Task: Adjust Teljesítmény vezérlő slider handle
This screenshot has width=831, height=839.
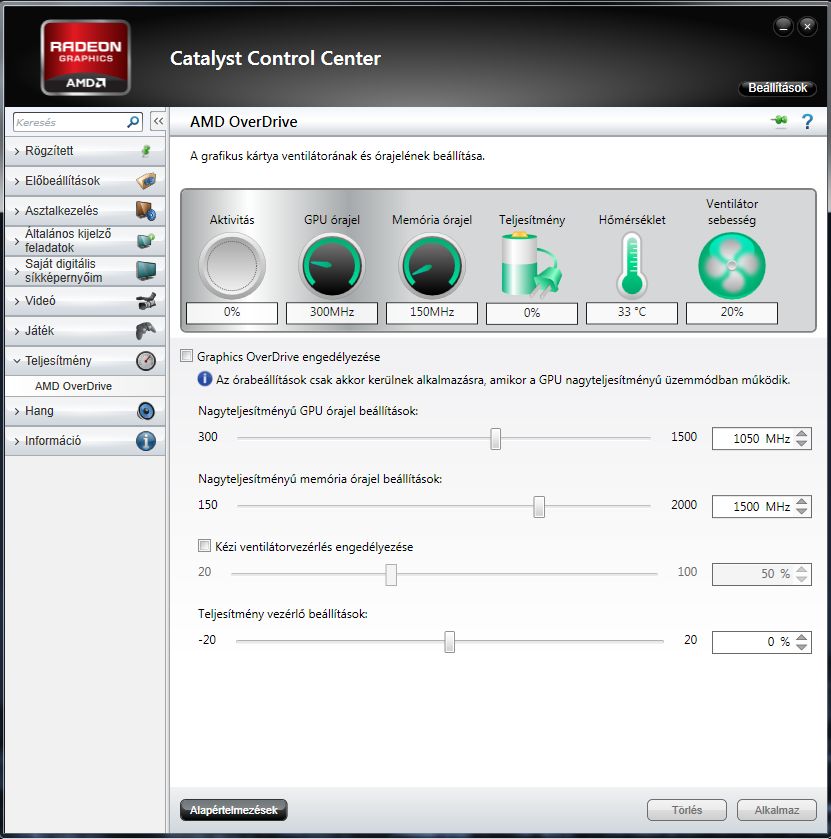Action: tap(449, 642)
